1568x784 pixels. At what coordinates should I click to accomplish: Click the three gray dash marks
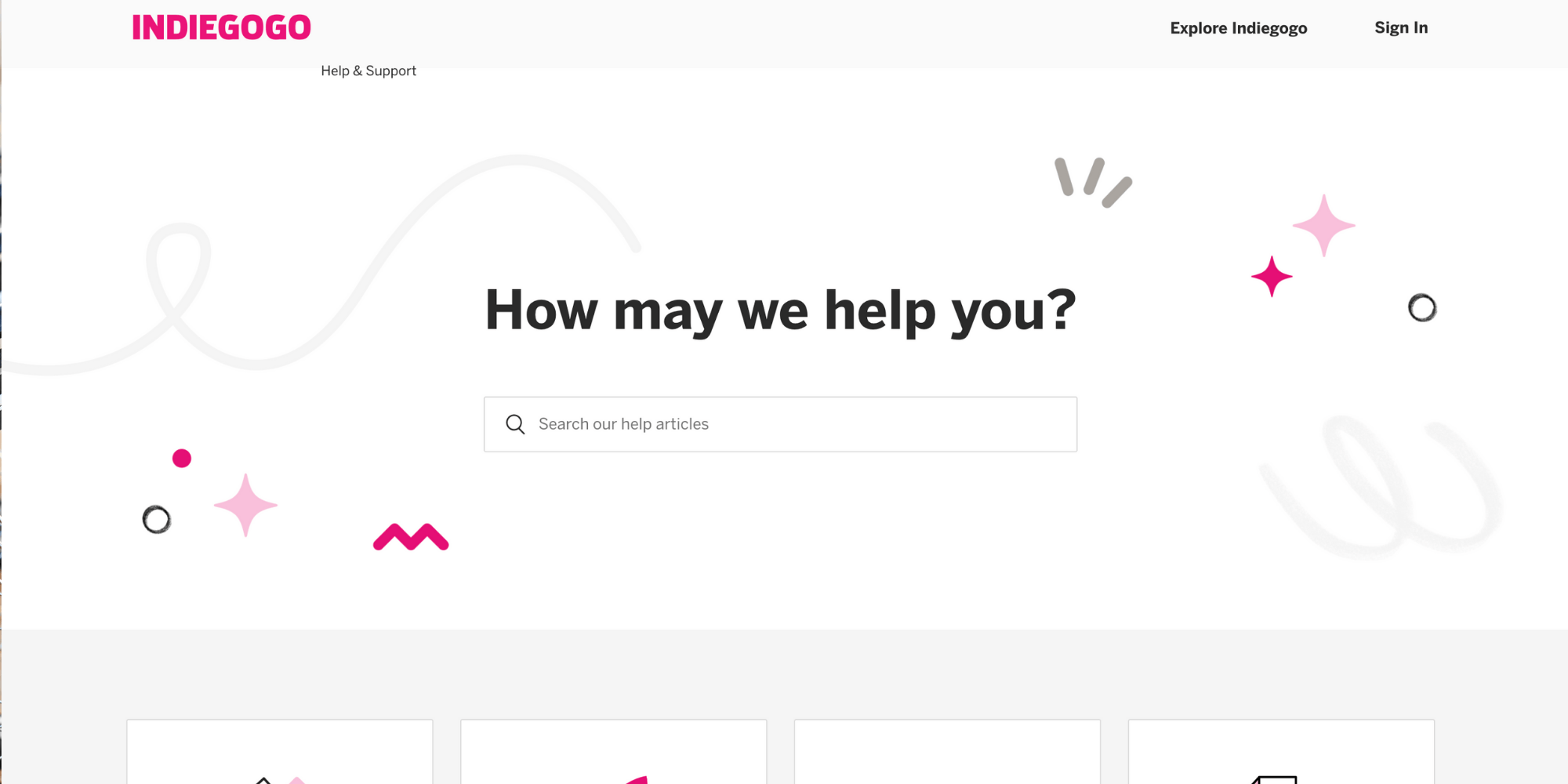(x=1092, y=183)
